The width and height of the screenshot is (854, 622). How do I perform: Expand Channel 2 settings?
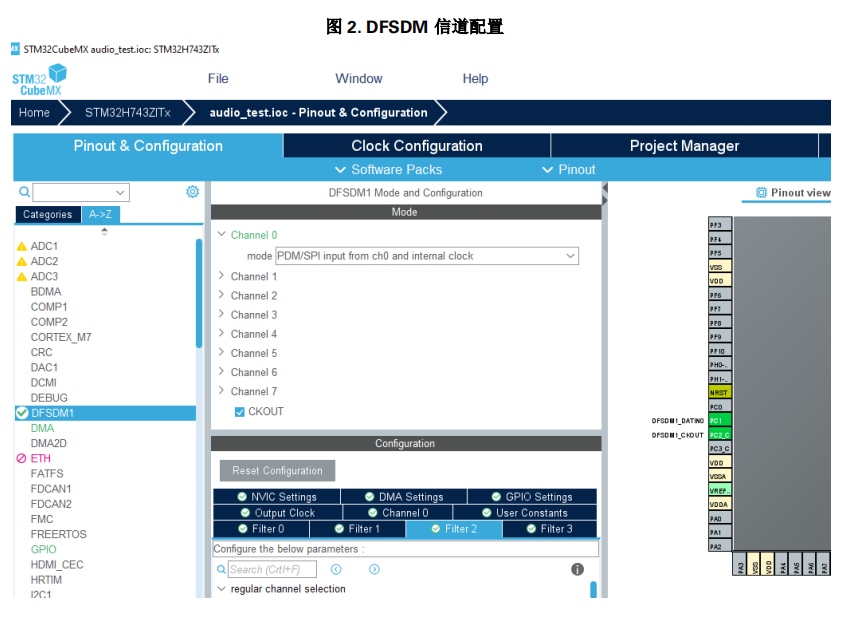point(221,295)
